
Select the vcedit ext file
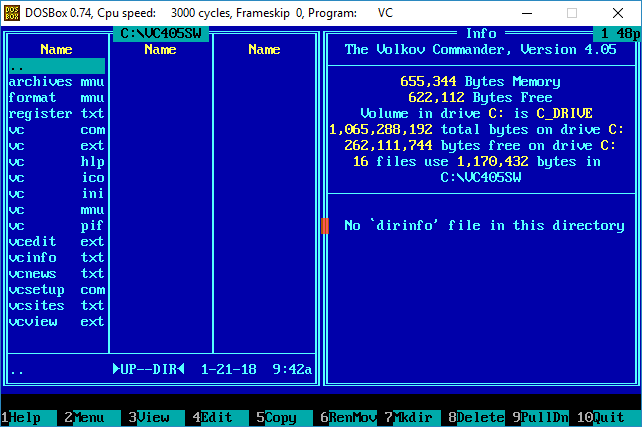click(56, 242)
